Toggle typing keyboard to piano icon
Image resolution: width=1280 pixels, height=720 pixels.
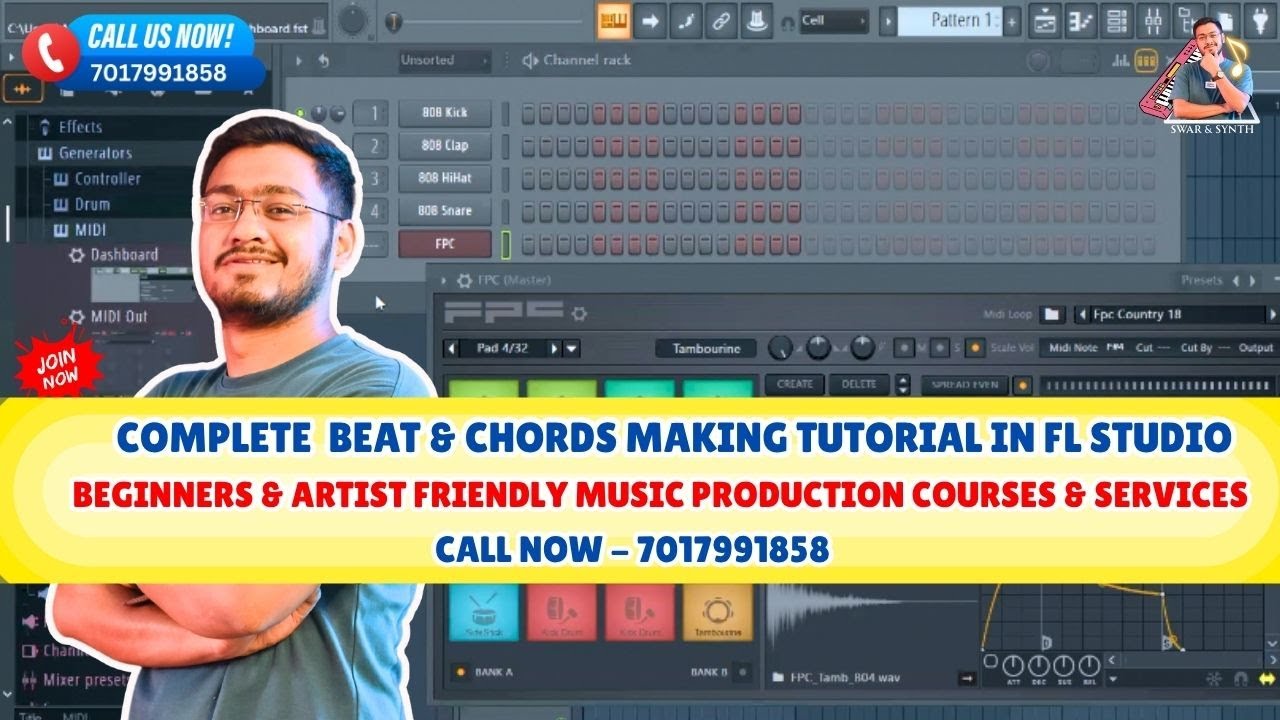tap(613, 20)
